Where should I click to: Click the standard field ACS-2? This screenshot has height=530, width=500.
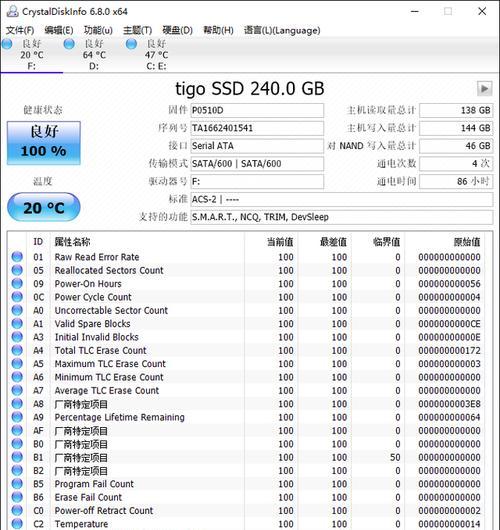[x=341, y=199]
